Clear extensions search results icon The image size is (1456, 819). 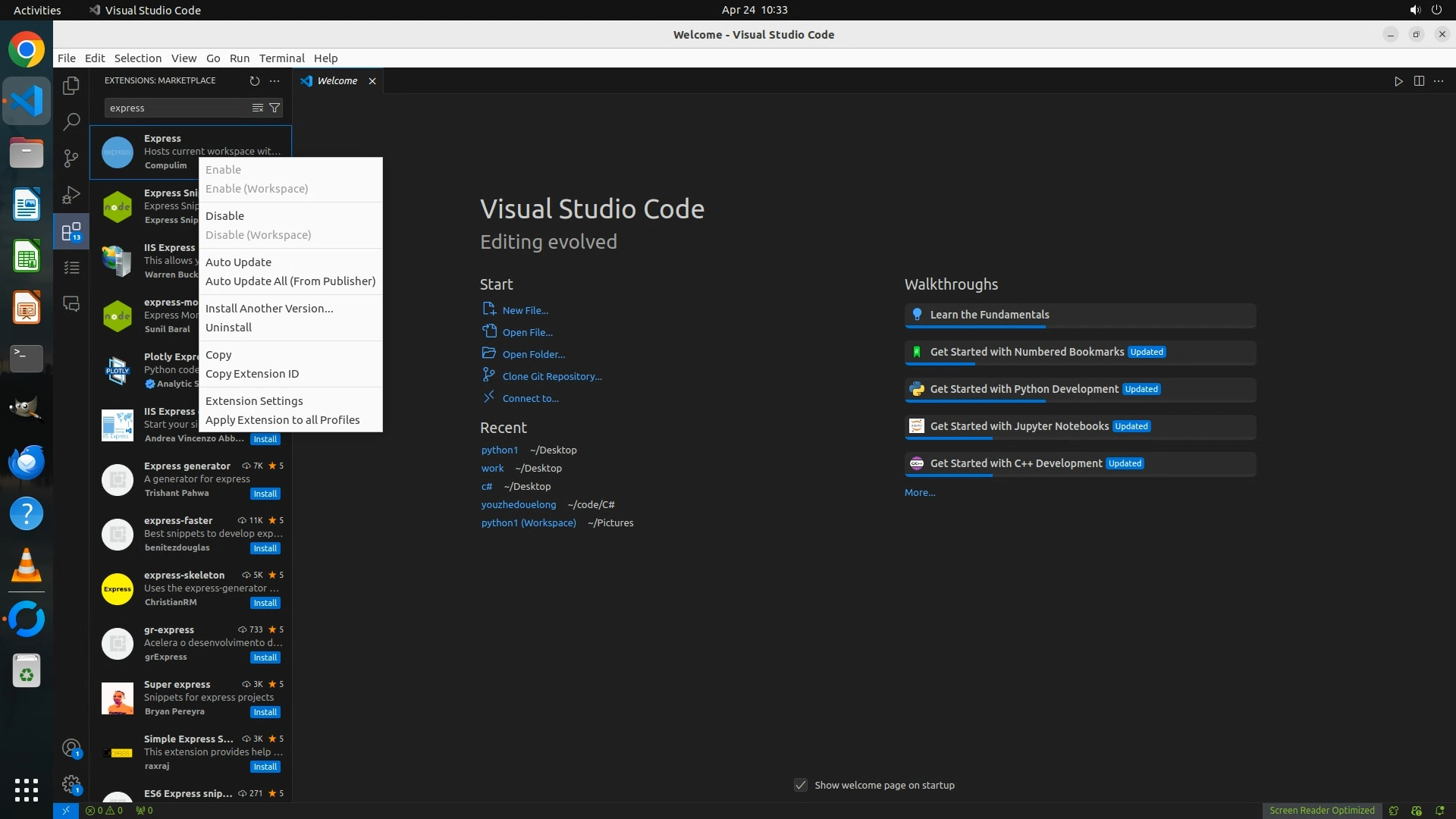tap(258, 108)
